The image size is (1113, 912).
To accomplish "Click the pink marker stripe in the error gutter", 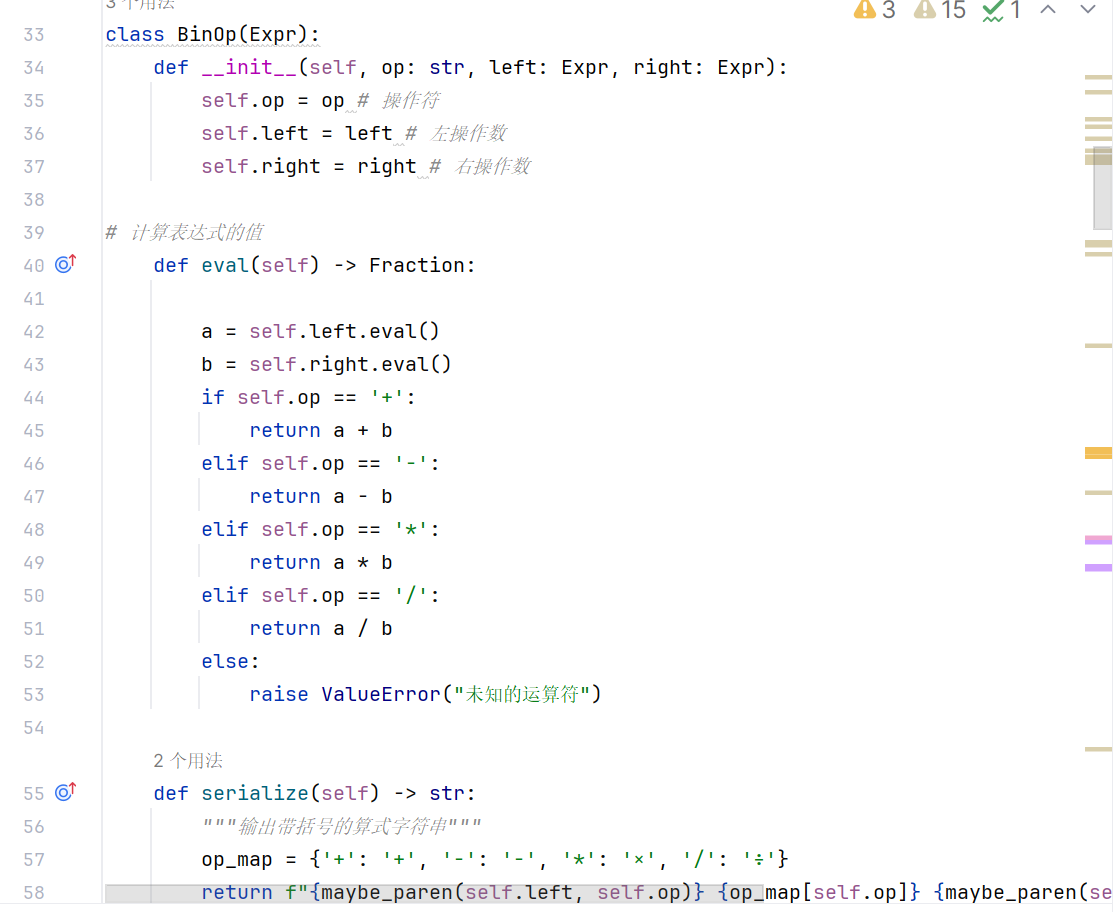I will [1098, 540].
